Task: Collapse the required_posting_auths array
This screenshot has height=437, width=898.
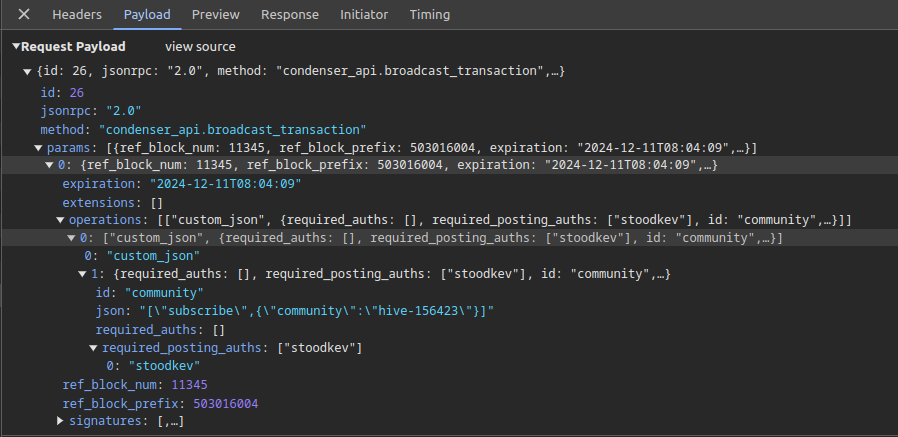Action: (94, 348)
